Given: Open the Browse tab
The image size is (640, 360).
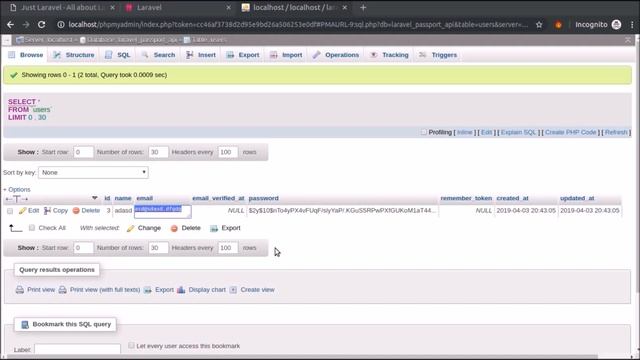Looking at the screenshot, I should (26, 55).
